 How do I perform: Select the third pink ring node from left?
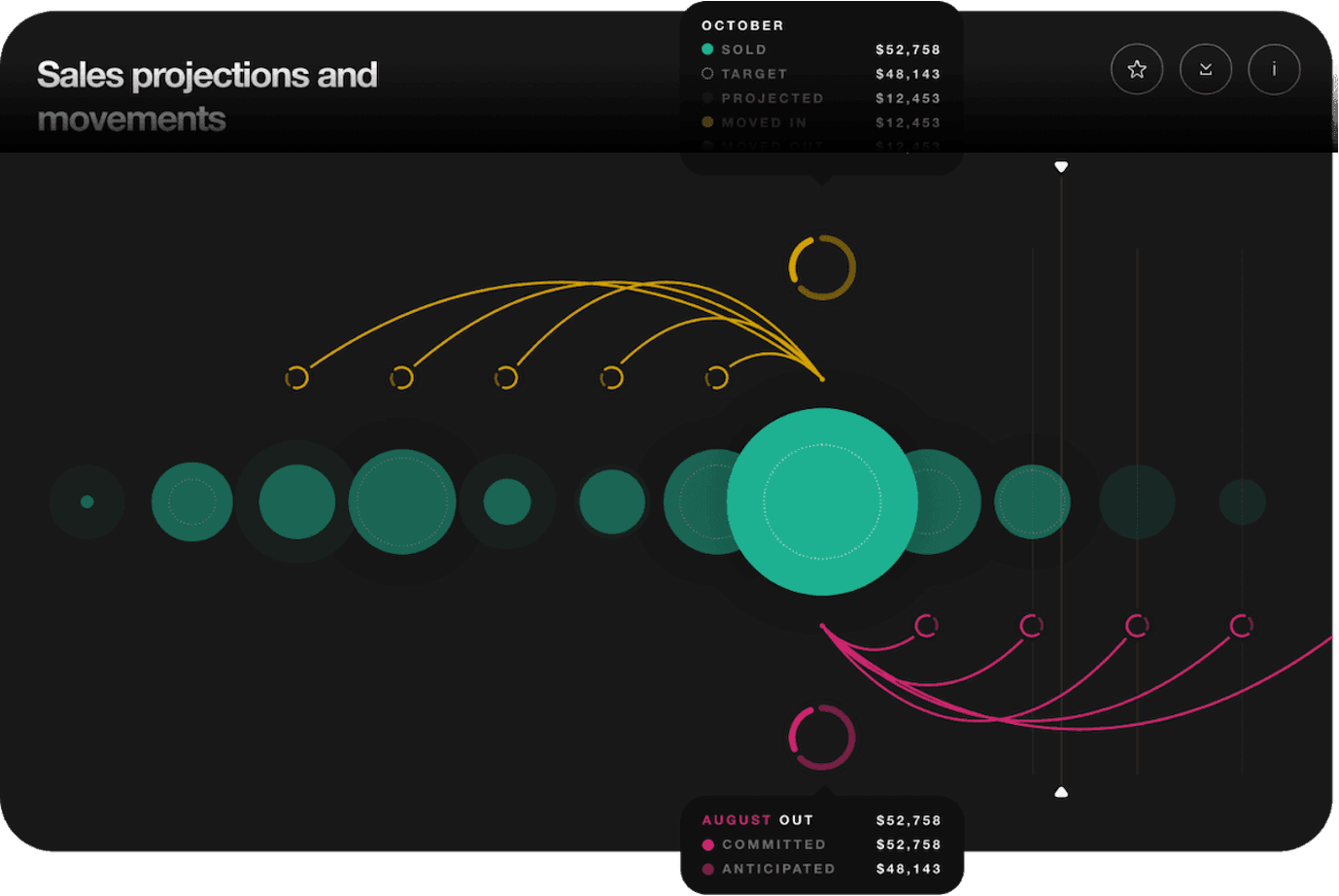pyautogui.click(x=1137, y=625)
